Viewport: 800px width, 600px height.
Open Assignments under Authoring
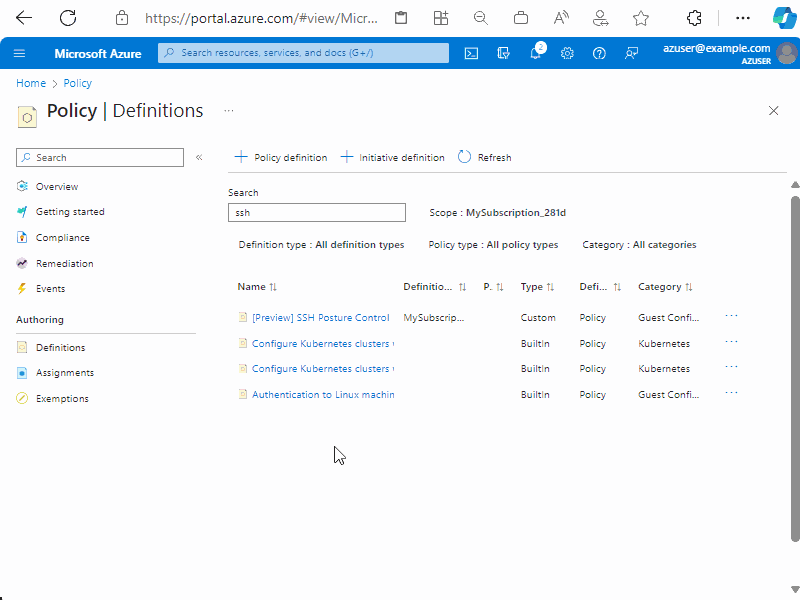pos(65,373)
